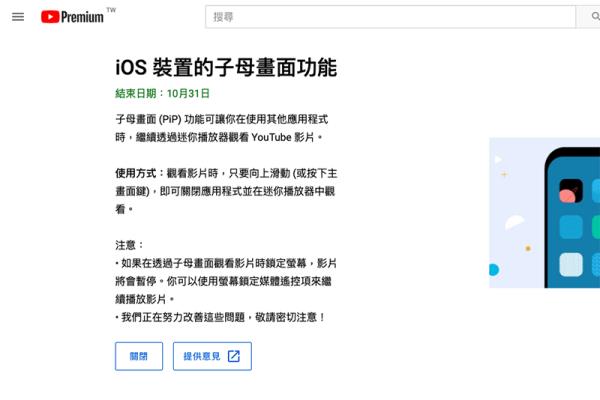Click inside the 搜尋 search field
This screenshot has height=400, width=600.
[390, 17]
